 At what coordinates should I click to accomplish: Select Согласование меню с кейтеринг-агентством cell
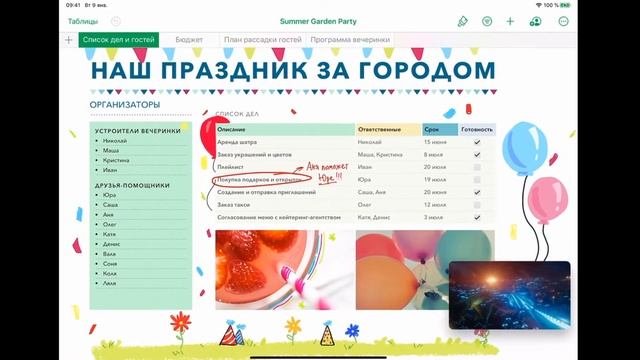coord(285,218)
